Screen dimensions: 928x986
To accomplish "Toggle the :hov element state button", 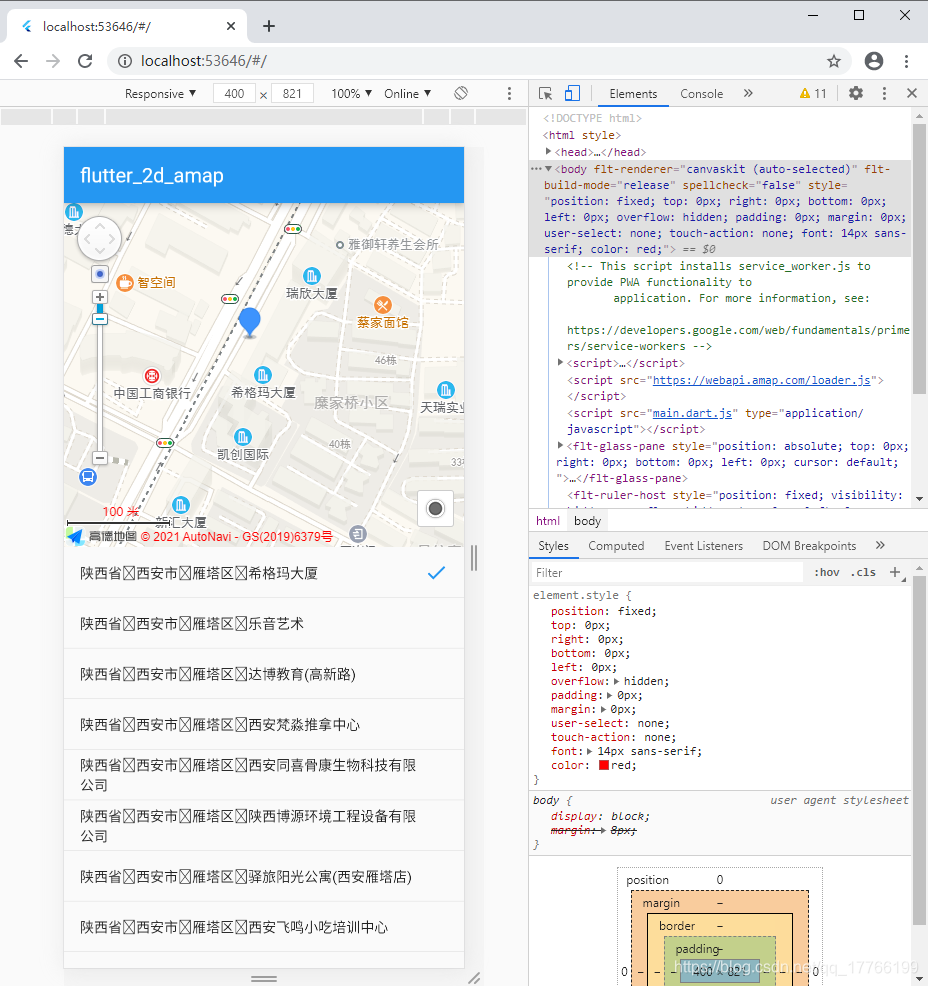I will click(826, 572).
